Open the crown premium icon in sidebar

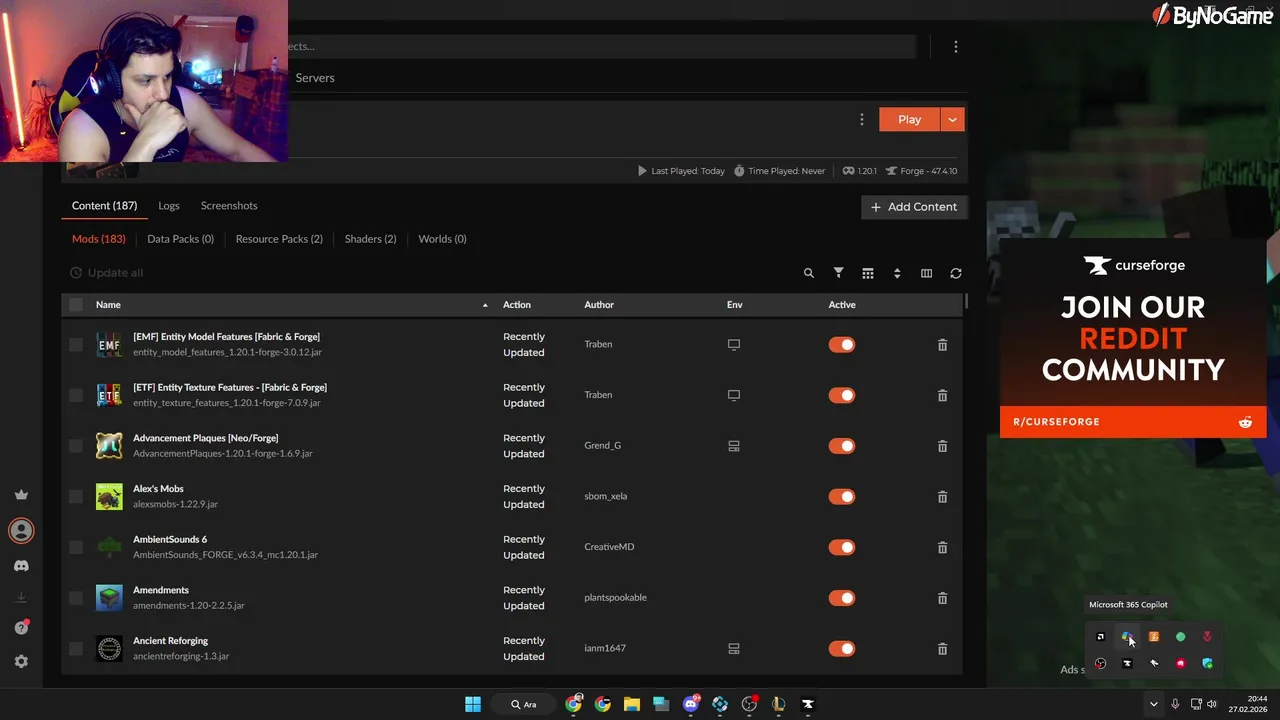pos(21,494)
